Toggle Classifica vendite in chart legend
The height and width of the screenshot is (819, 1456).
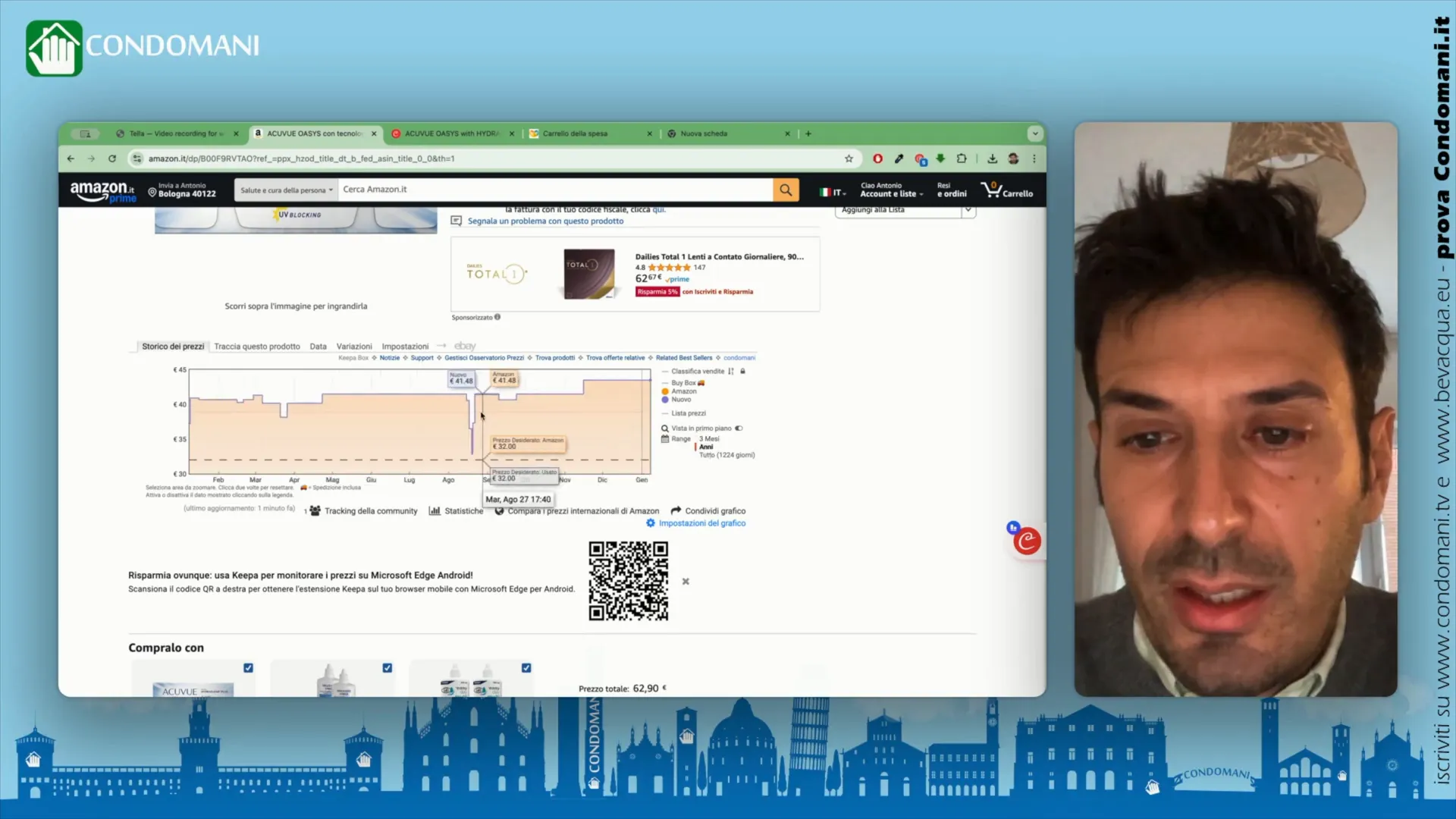point(693,372)
